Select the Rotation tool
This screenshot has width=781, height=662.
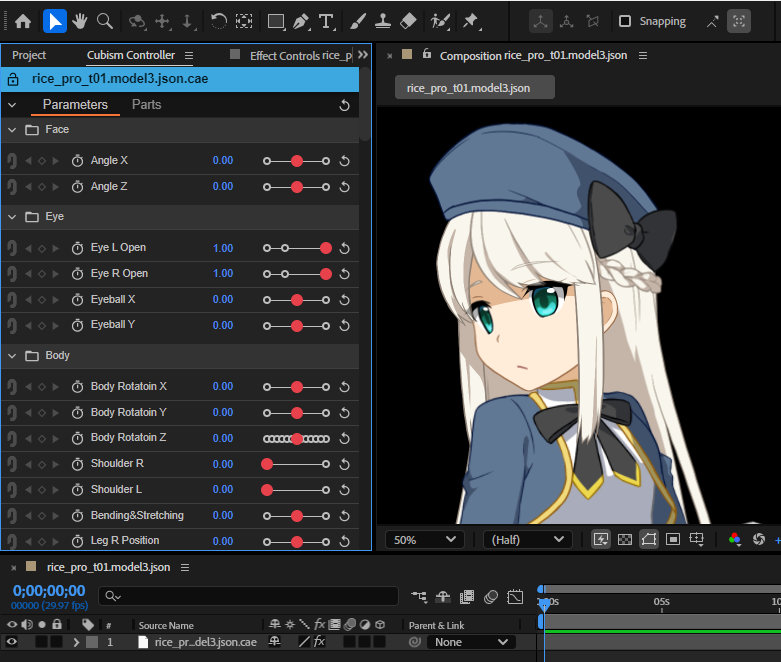[218, 21]
